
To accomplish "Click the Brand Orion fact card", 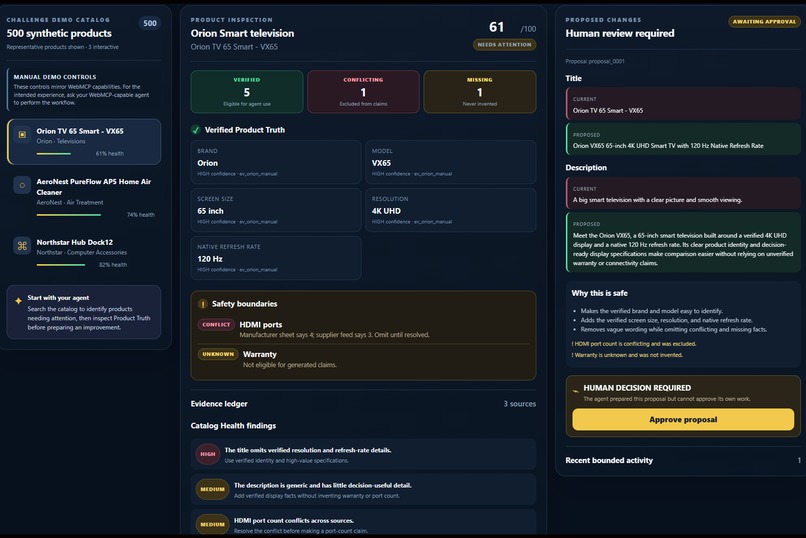I will click(276, 162).
